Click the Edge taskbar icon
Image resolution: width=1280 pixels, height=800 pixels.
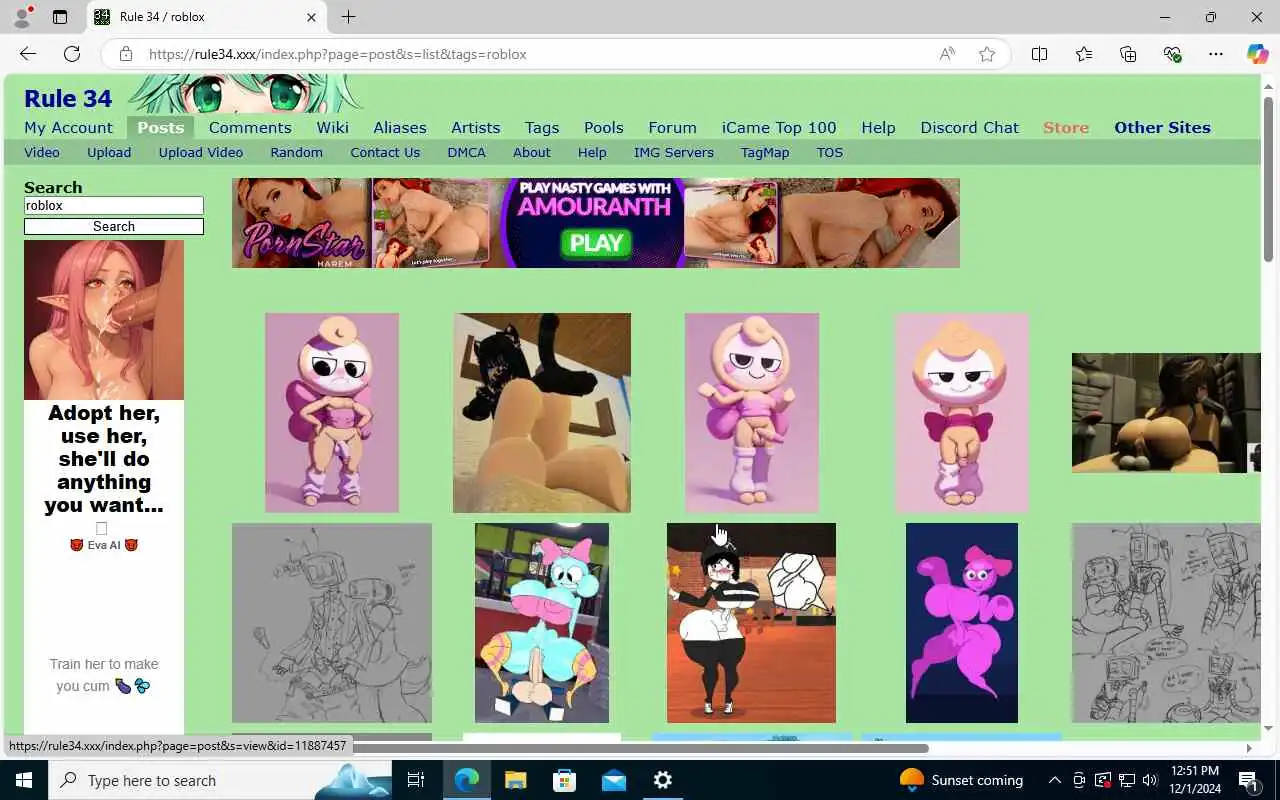(x=466, y=780)
